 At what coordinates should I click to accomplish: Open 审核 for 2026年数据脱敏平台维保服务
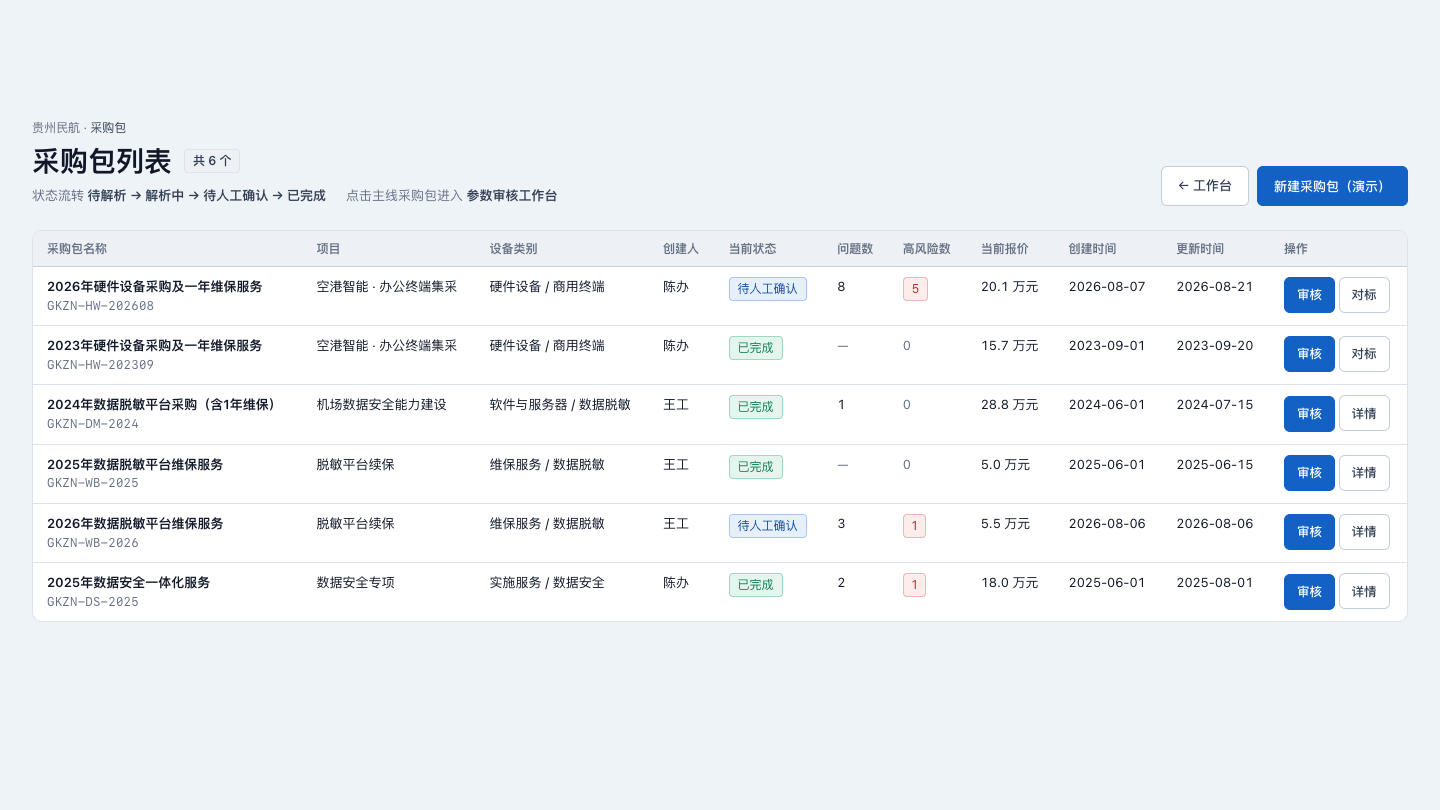point(1309,532)
